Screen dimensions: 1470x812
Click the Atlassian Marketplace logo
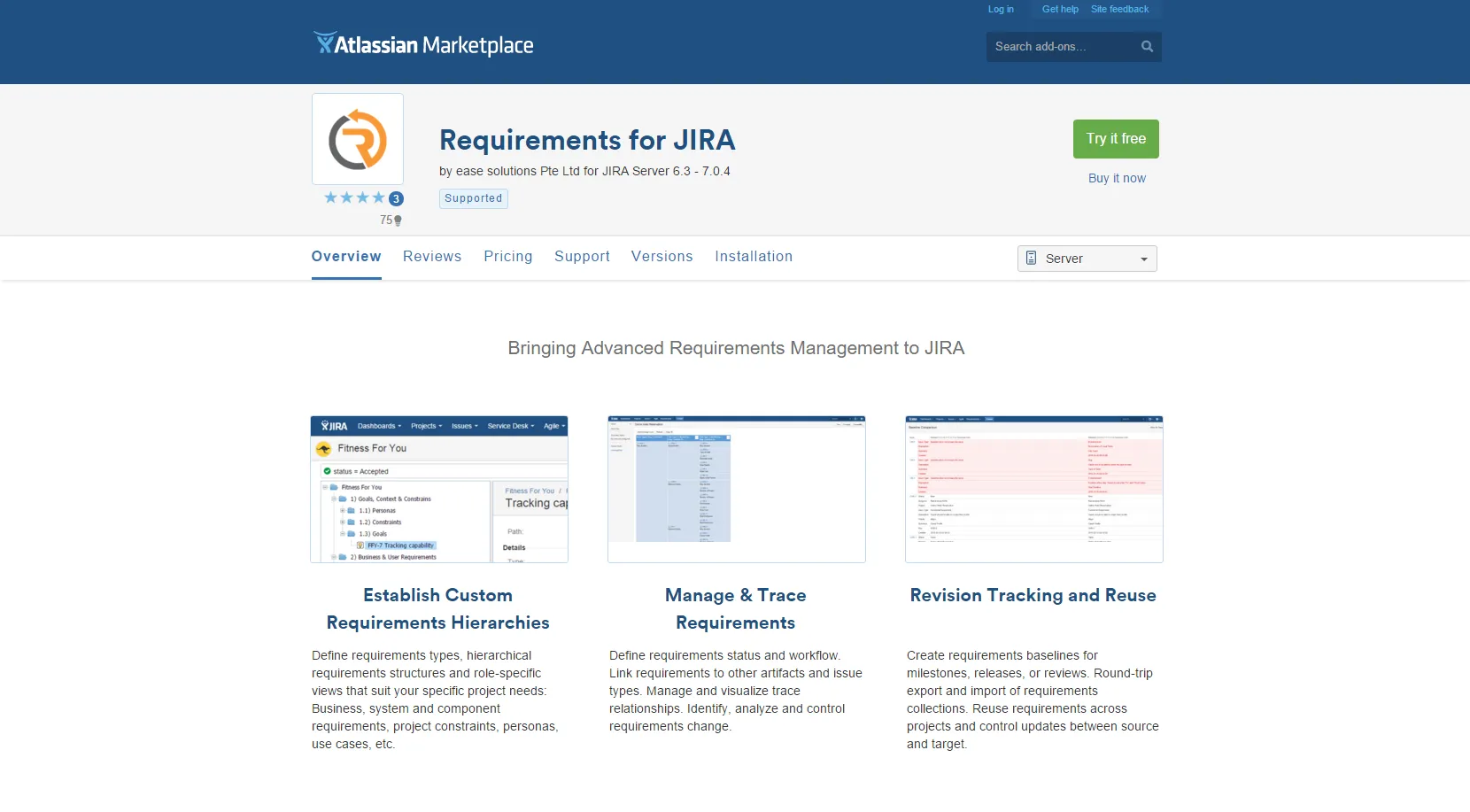[423, 44]
